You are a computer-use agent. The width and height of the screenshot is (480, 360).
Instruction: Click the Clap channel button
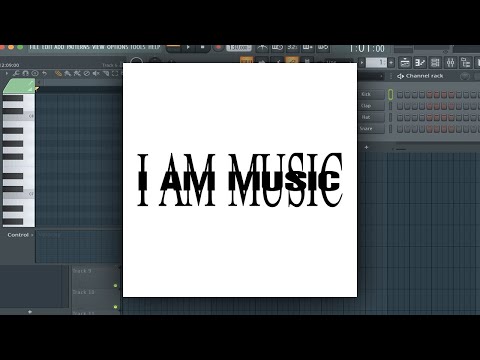372,106
